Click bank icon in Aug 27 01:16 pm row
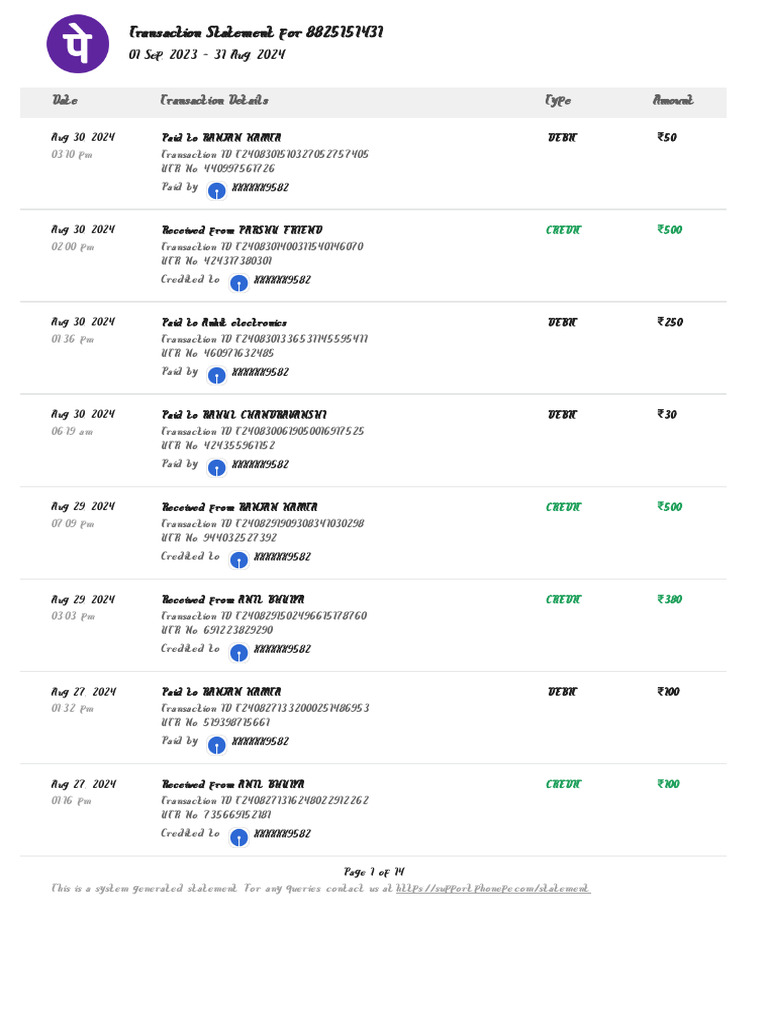 coord(238,837)
